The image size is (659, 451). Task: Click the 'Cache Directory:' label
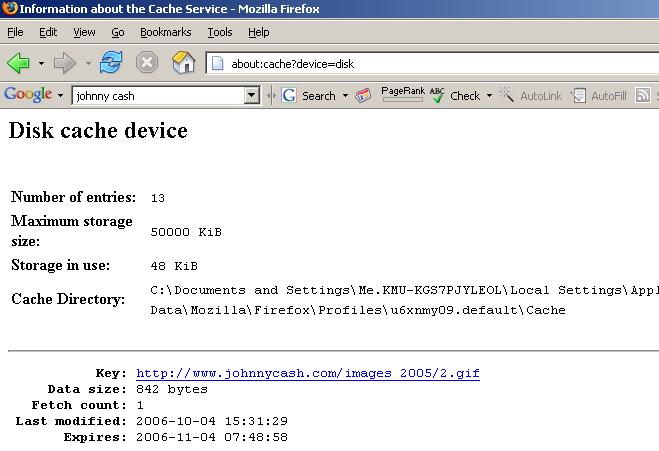coord(68,299)
